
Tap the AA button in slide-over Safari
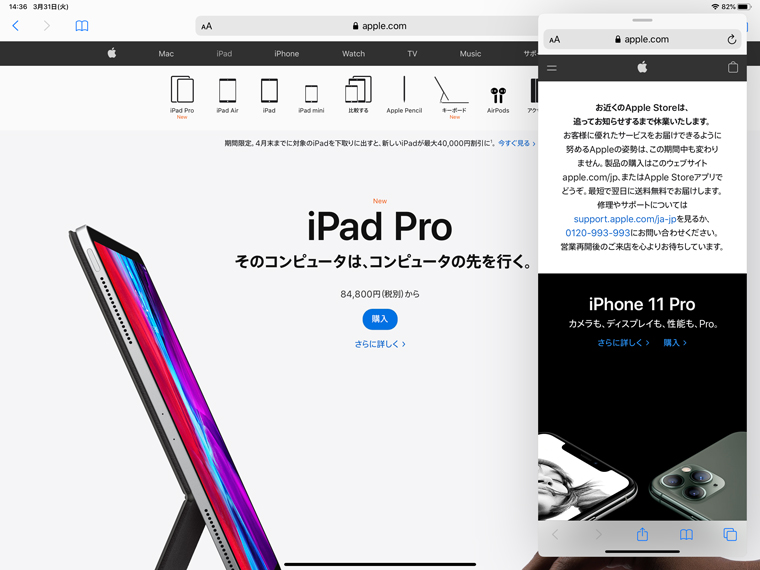click(554, 40)
